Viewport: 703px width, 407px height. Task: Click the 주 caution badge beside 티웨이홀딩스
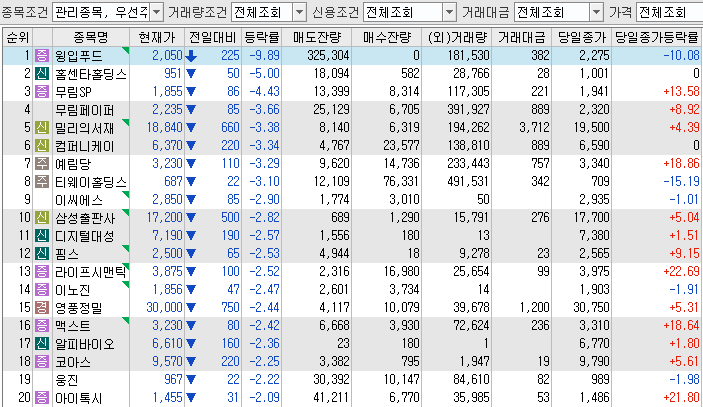tap(42, 182)
